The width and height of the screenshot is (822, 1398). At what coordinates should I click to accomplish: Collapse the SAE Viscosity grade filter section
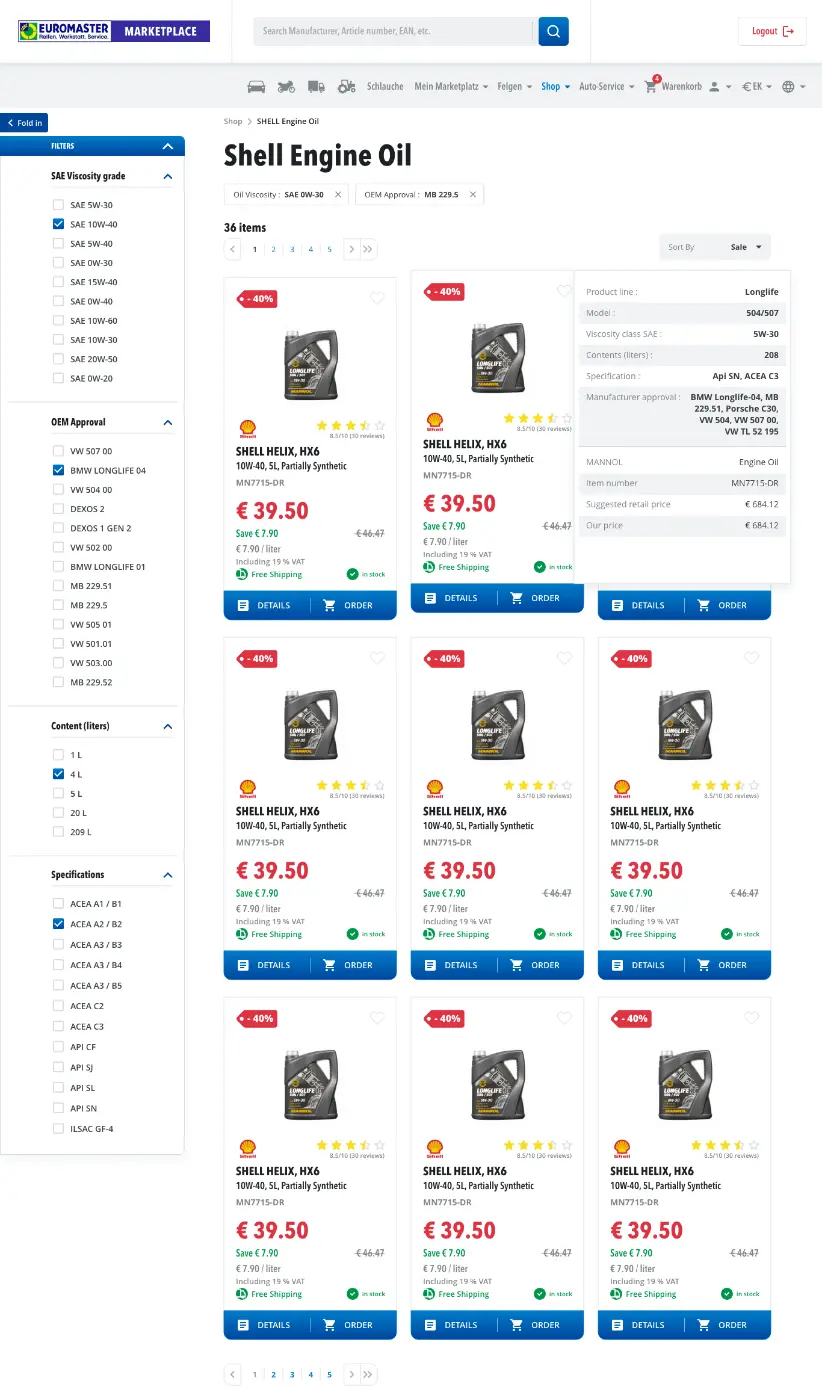coord(168,176)
